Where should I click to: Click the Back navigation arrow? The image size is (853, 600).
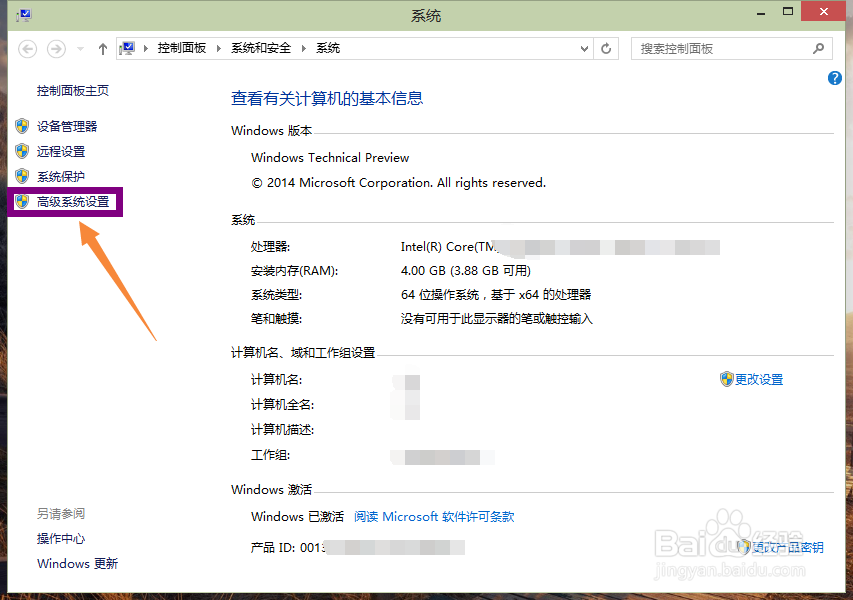[28, 49]
